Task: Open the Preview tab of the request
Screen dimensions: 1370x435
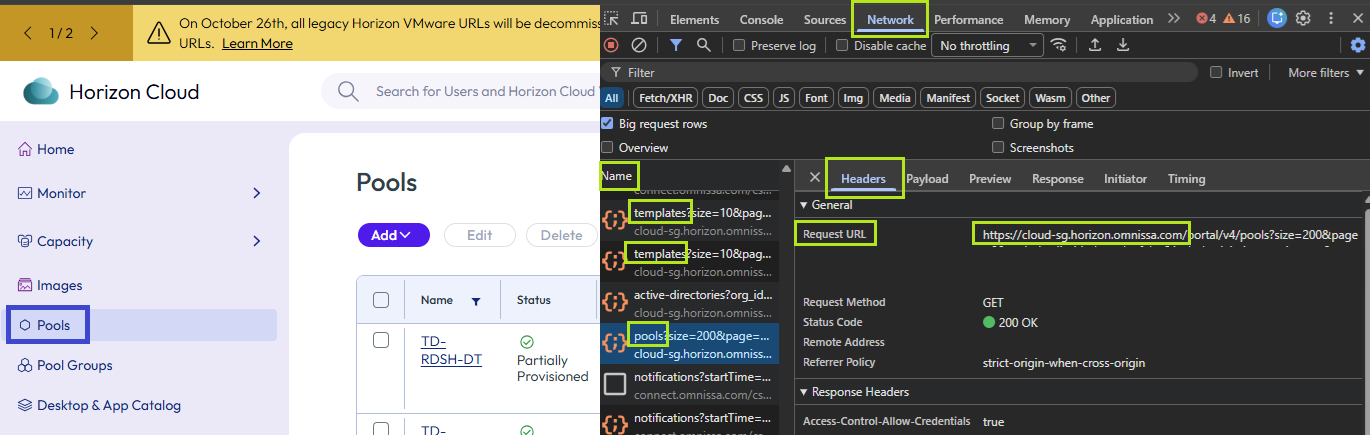Action: coord(990,178)
